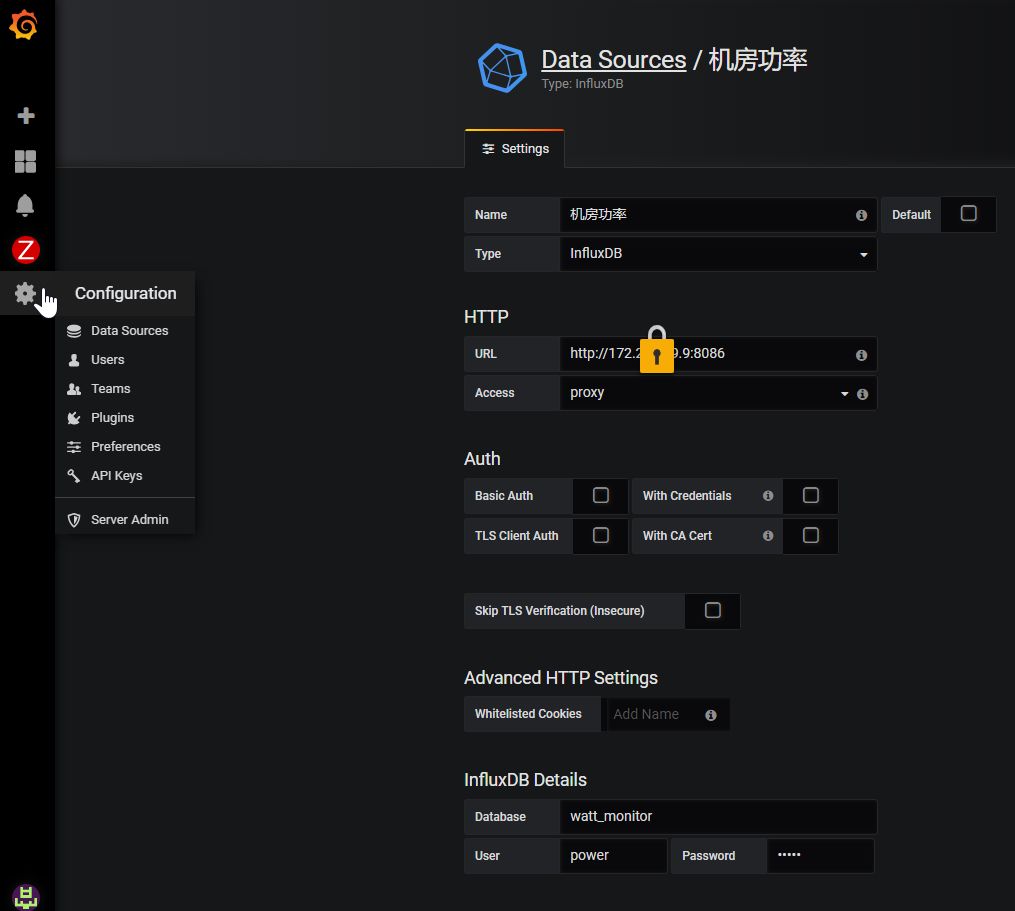The image size is (1015, 911).
Task: Open Users in Configuration menu
Action: [125, 360]
